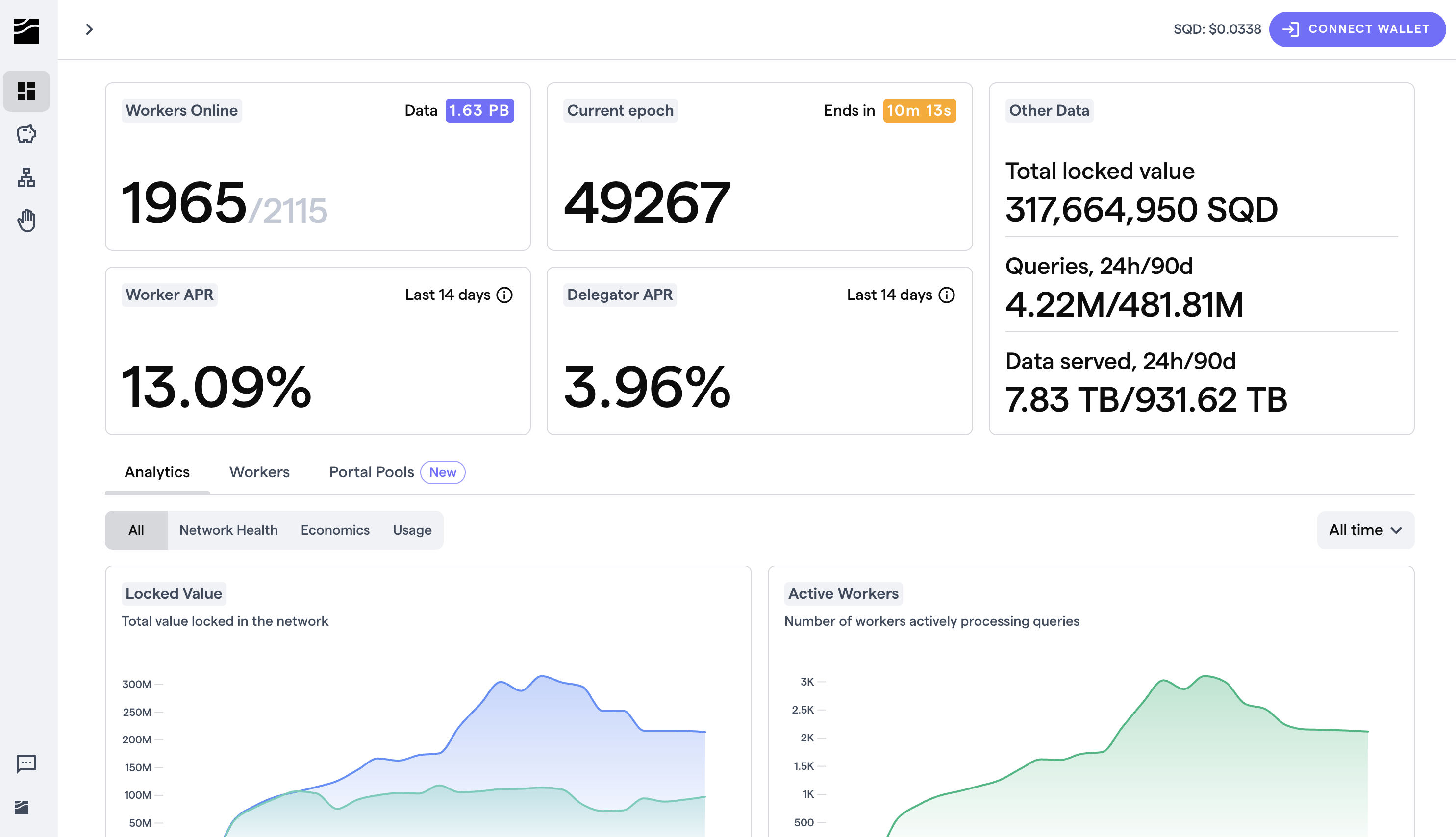1456x837 pixels.
Task: Open the Dashboard panel from the sidebar
Action: point(26,91)
